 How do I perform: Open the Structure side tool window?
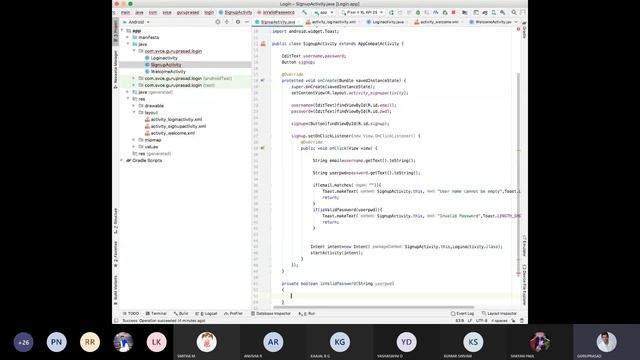pos(116,221)
